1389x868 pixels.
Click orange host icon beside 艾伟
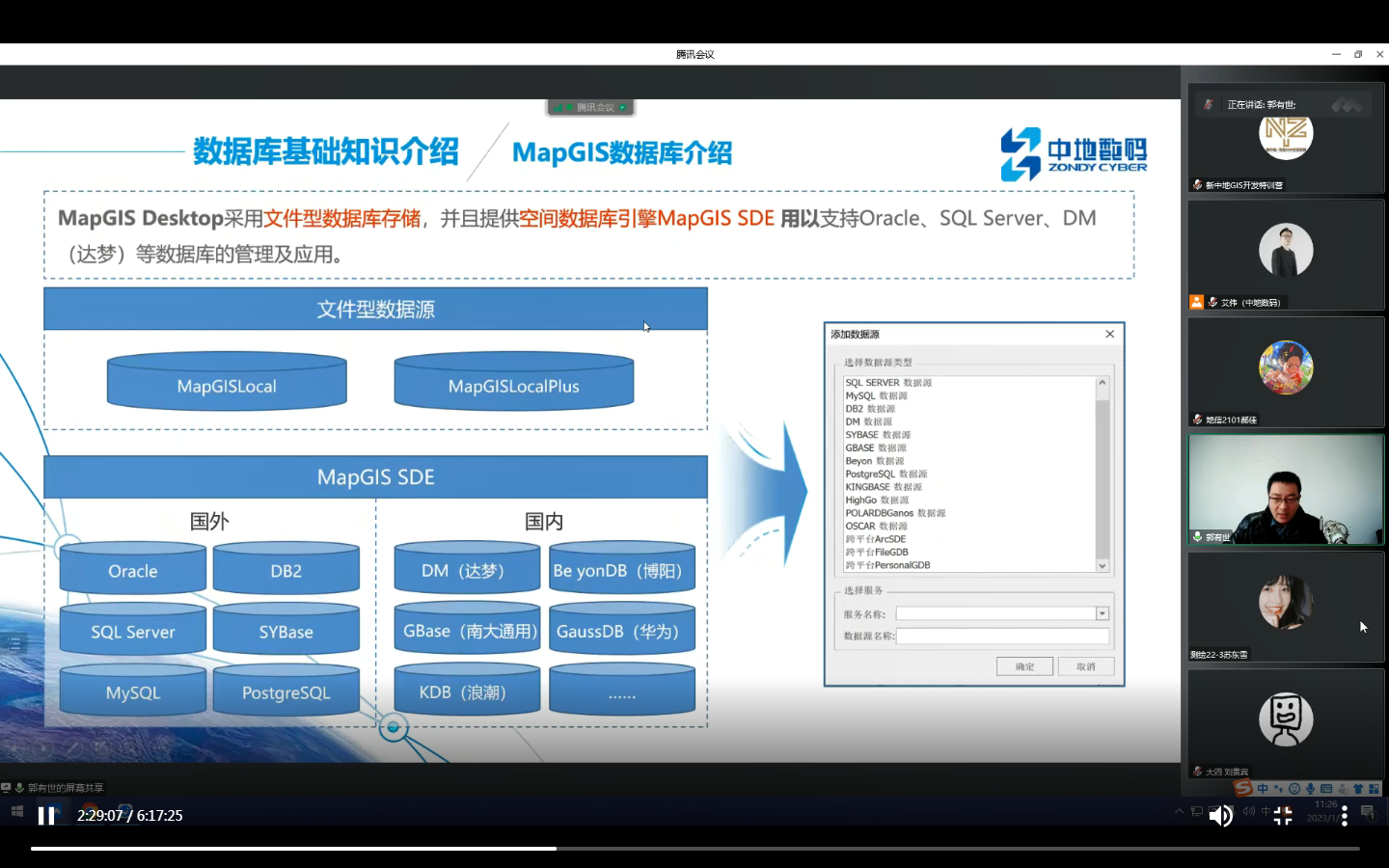point(1197,302)
